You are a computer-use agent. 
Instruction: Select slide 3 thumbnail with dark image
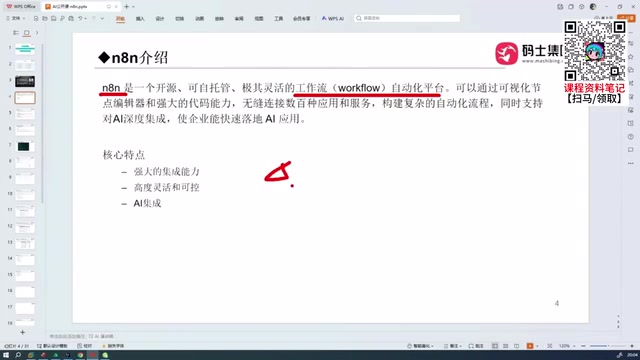tap(25, 81)
